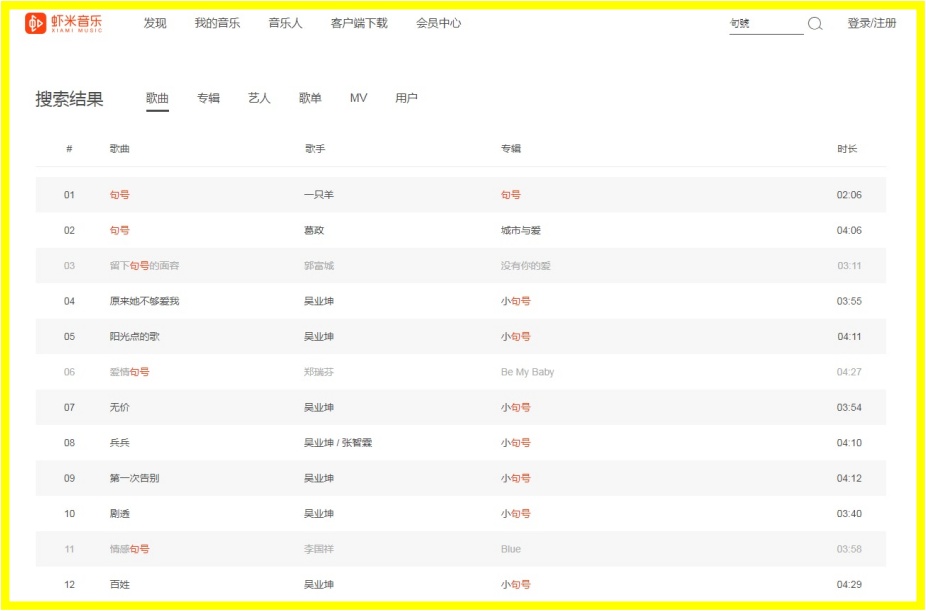Viewport: 926px width, 611px height.
Task: Click artist 吴业坤 / 张智霖 in row 08
Action: click(x=338, y=443)
